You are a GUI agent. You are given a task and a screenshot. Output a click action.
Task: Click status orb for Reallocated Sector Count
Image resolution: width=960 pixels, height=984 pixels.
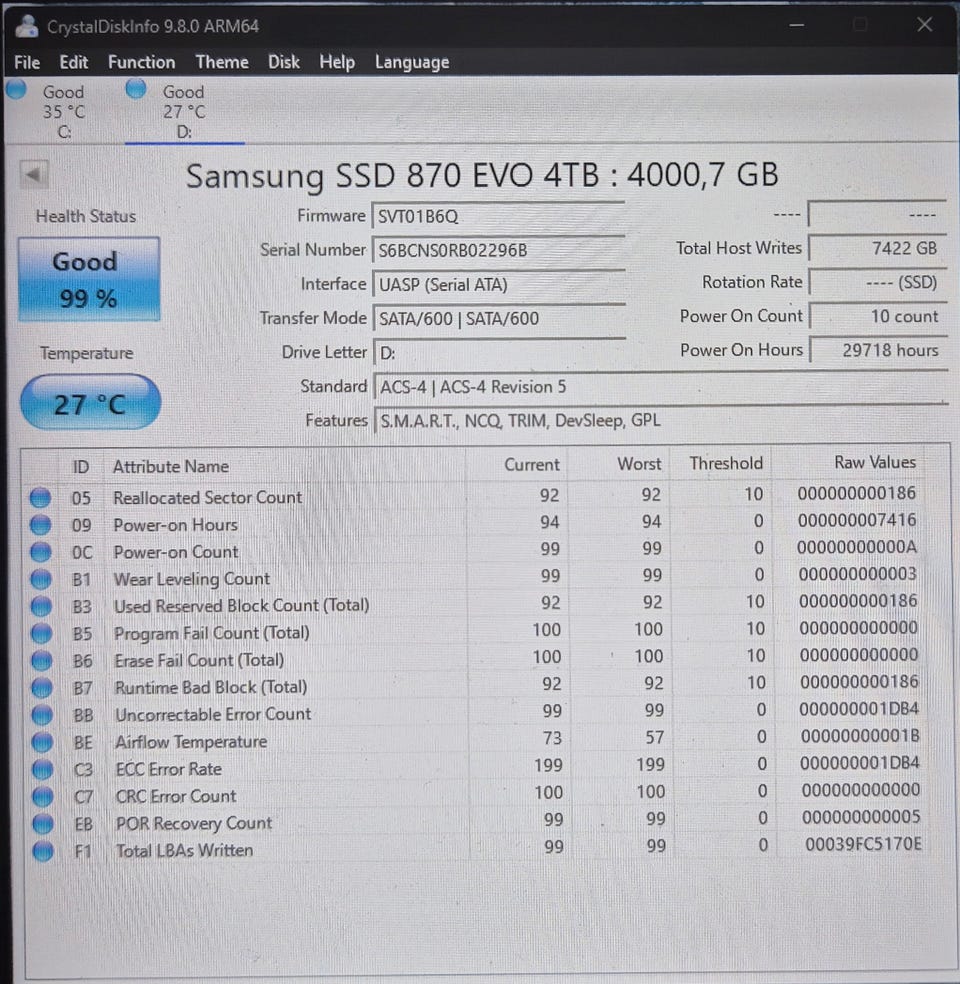click(41, 497)
